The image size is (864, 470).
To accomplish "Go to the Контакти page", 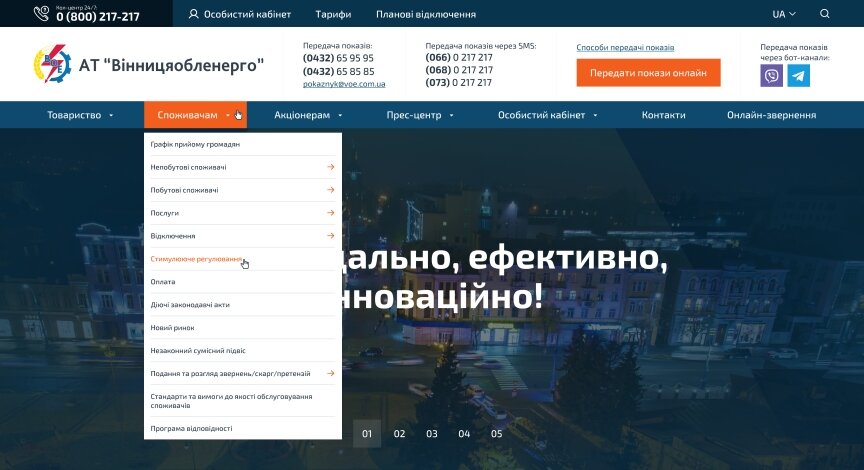I will 663,115.
